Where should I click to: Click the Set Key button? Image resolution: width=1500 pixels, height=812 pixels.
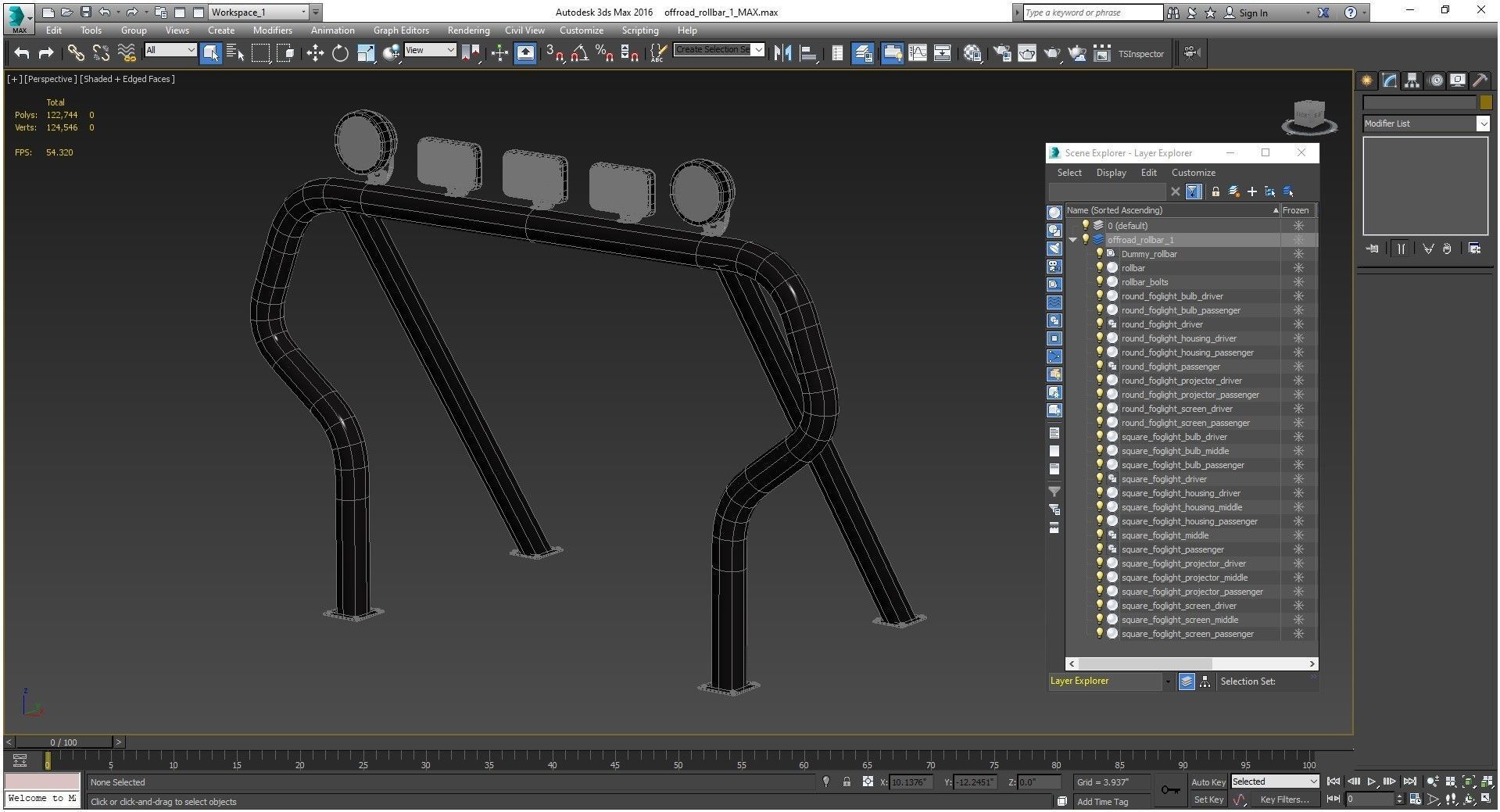point(1208,799)
